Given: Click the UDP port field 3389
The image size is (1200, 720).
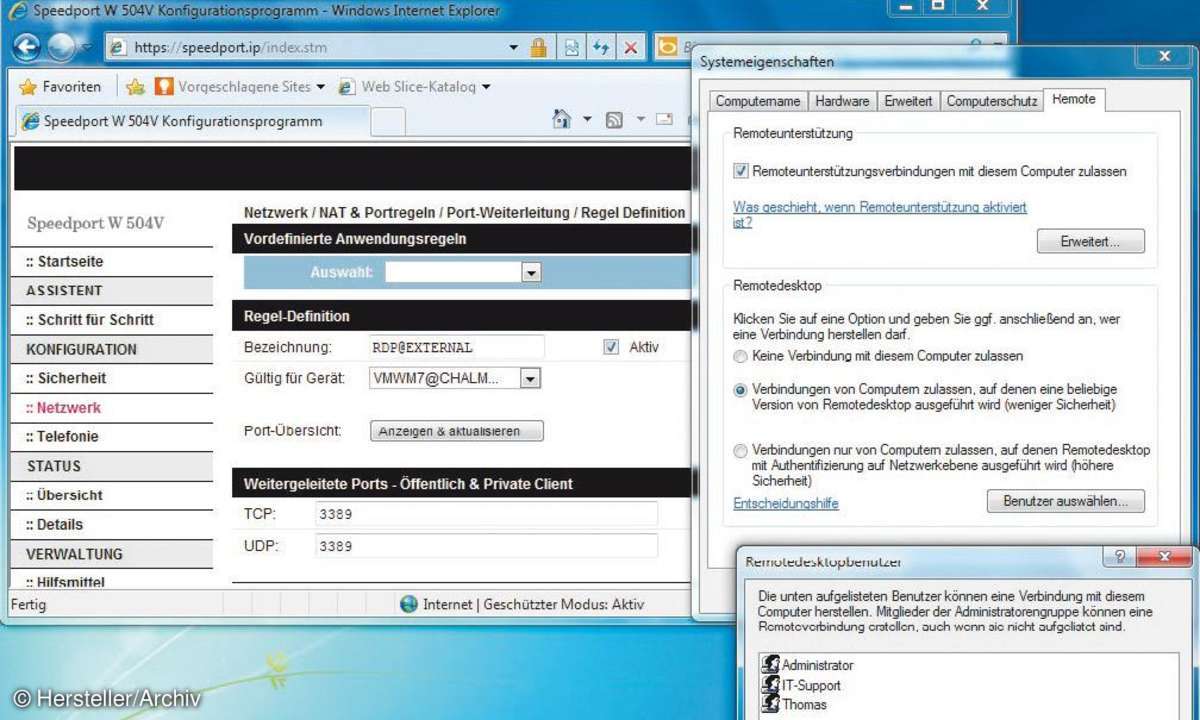Looking at the screenshot, I should click(x=486, y=546).
